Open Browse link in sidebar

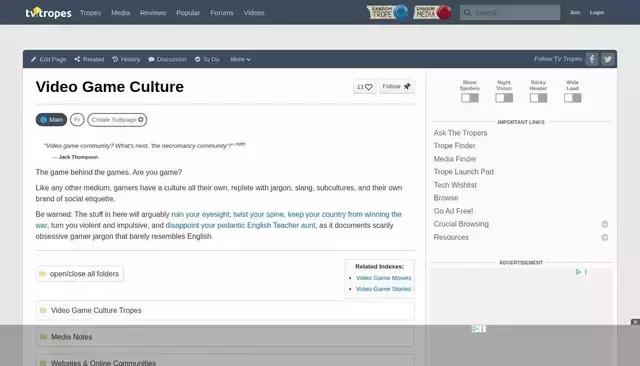[x=446, y=198]
